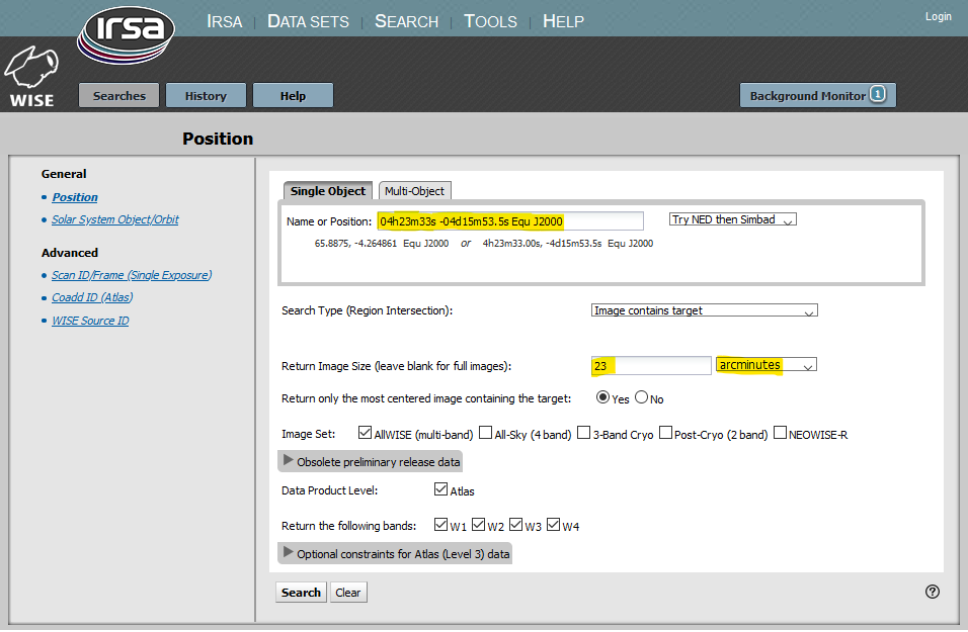
Task: Click the Login link
Action: click(938, 17)
